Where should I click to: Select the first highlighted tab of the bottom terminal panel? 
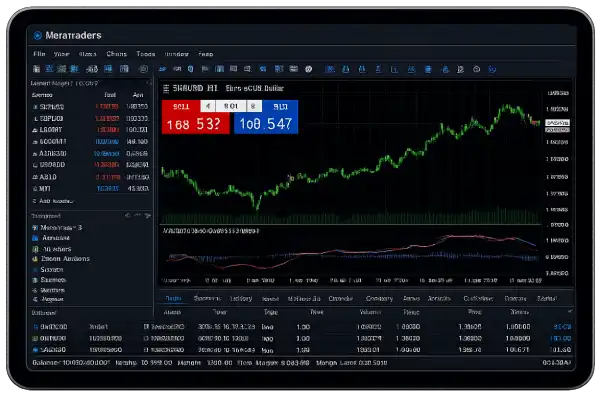pyautogui.click(x=173, y=298)
